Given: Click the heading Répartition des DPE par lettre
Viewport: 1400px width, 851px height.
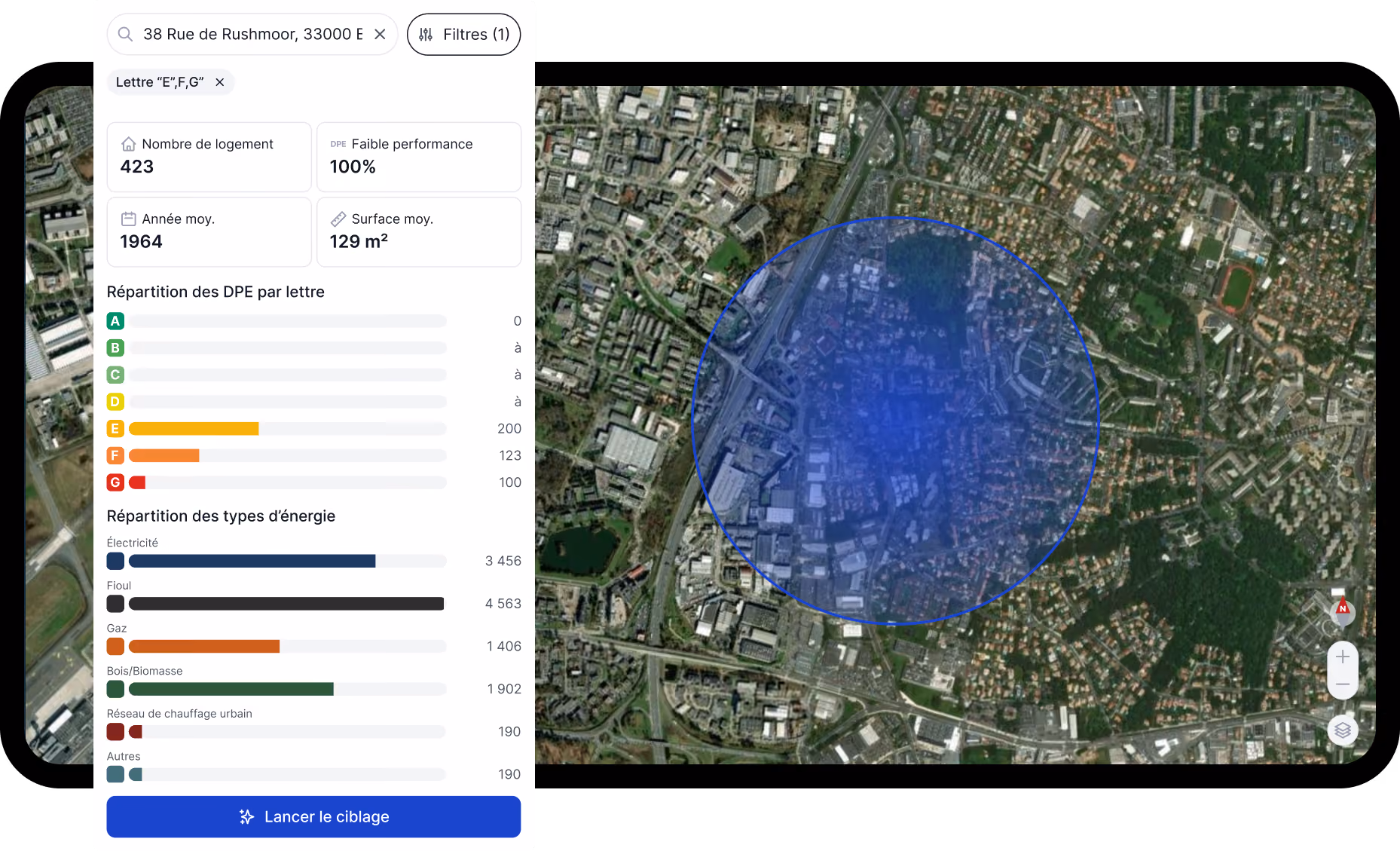Looking at the screenshot, I should (216, 292).
